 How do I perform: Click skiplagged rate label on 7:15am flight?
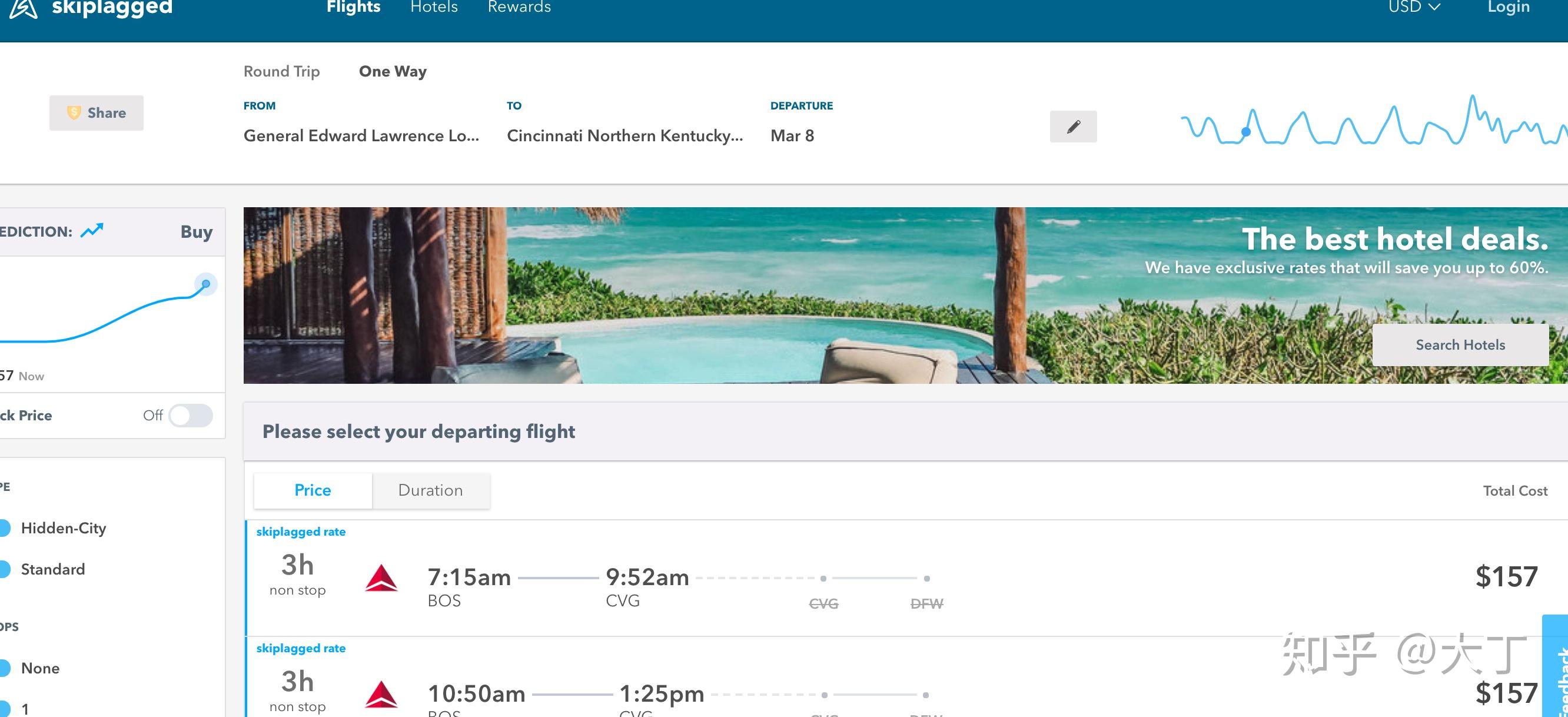tap(301, 532)
